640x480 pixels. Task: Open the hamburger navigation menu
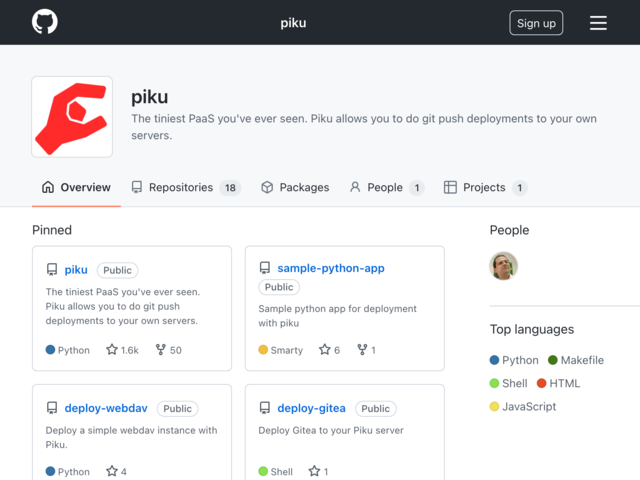[598, 23]
